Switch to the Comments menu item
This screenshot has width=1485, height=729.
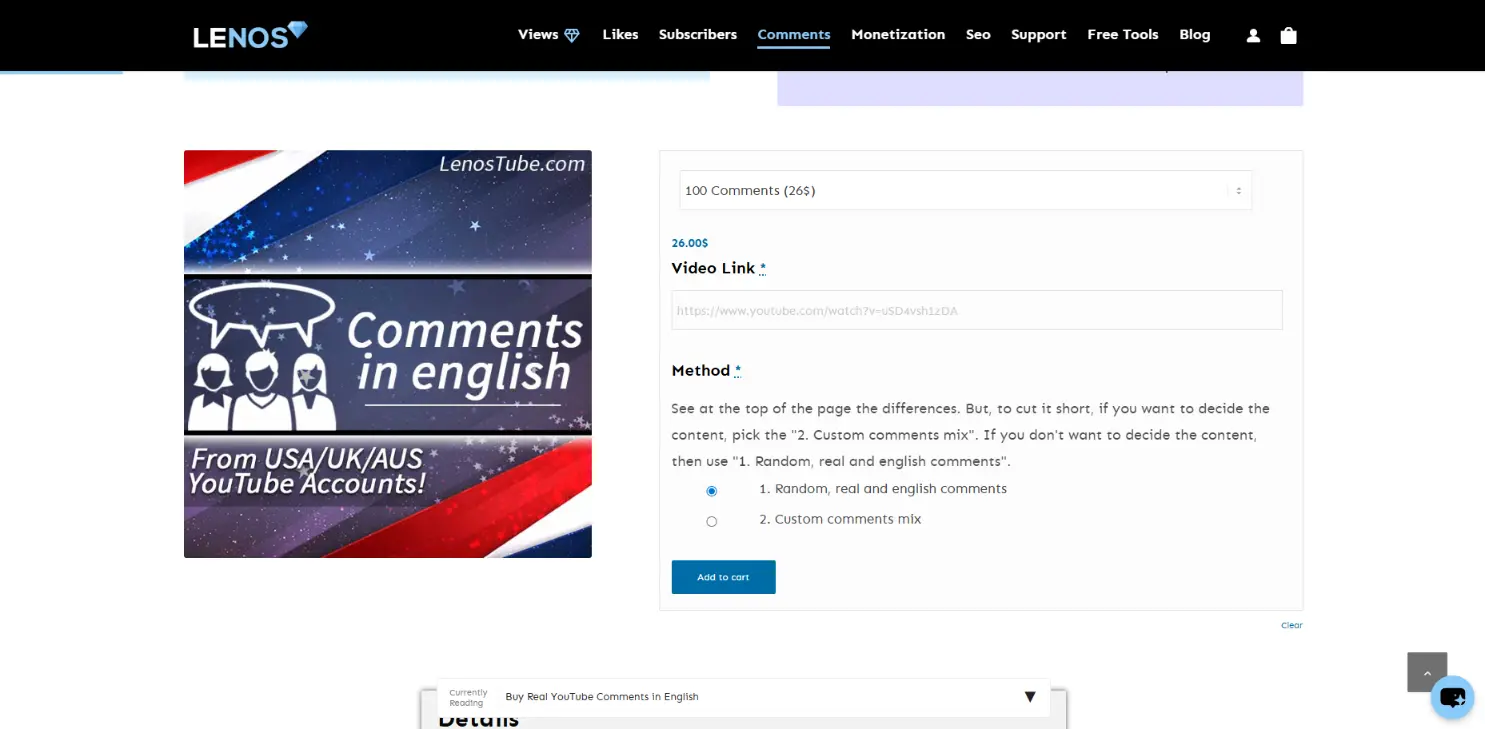[793, 34]
